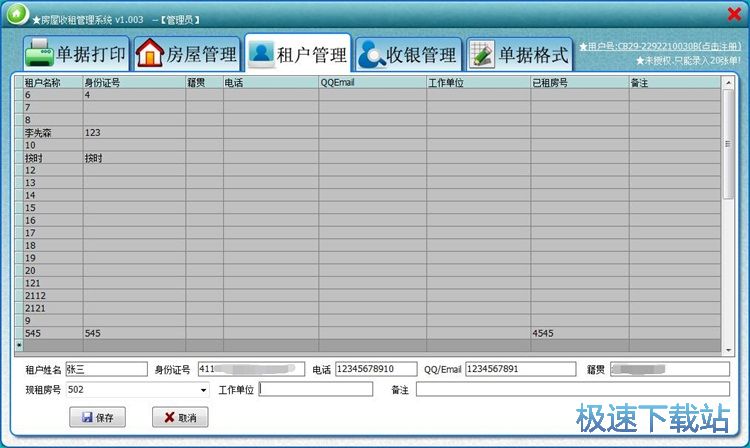Click the vertical scrollbar thumb

[728, 144]
